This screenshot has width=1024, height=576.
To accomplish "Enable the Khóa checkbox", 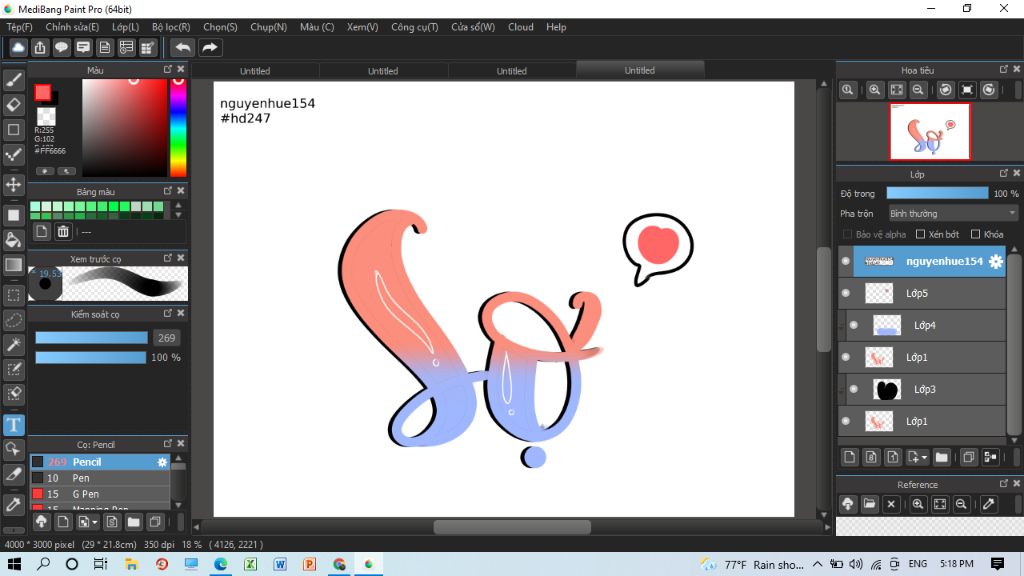I will pos(976,234).
